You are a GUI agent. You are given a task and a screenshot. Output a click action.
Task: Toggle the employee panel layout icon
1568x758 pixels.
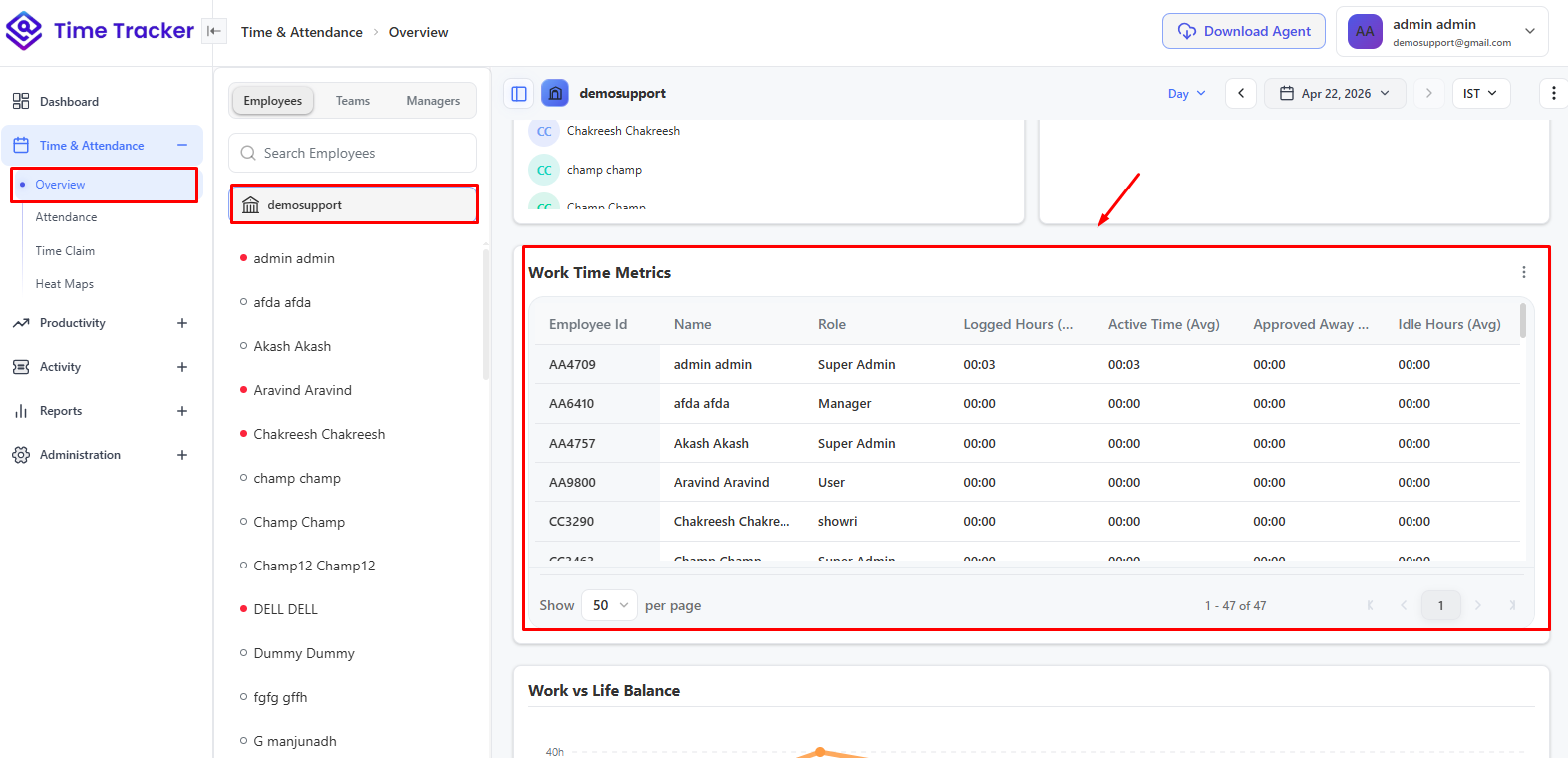[519, 93]
